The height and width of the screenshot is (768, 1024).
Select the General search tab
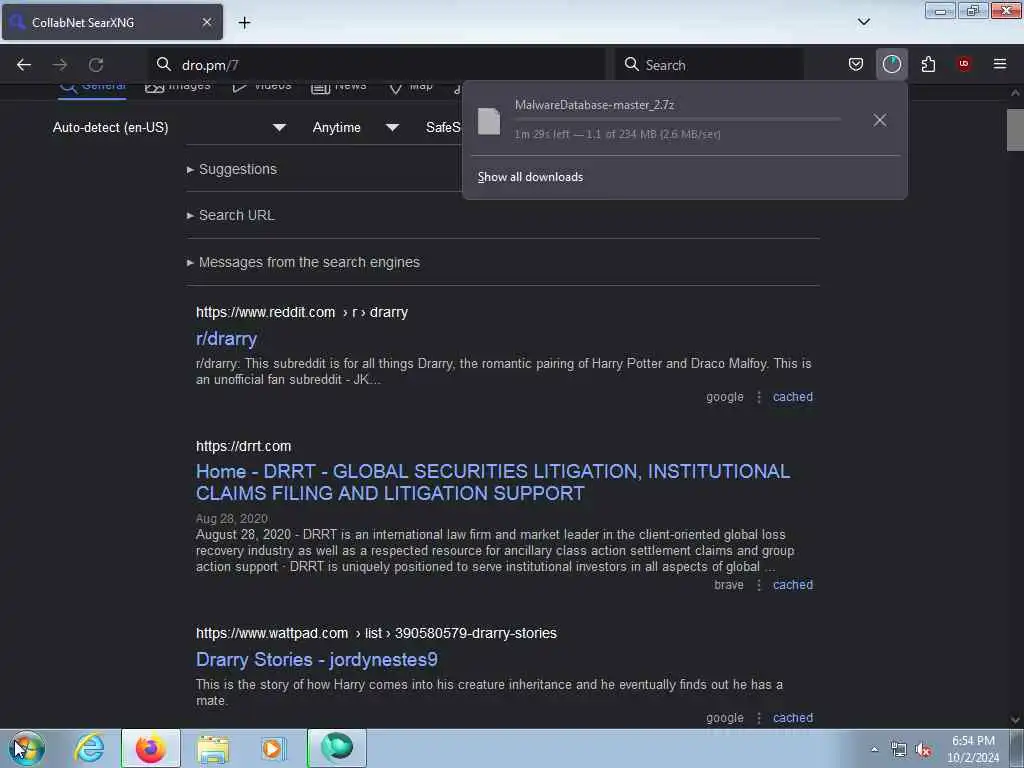pyautogui.click(x=92, y=88)
